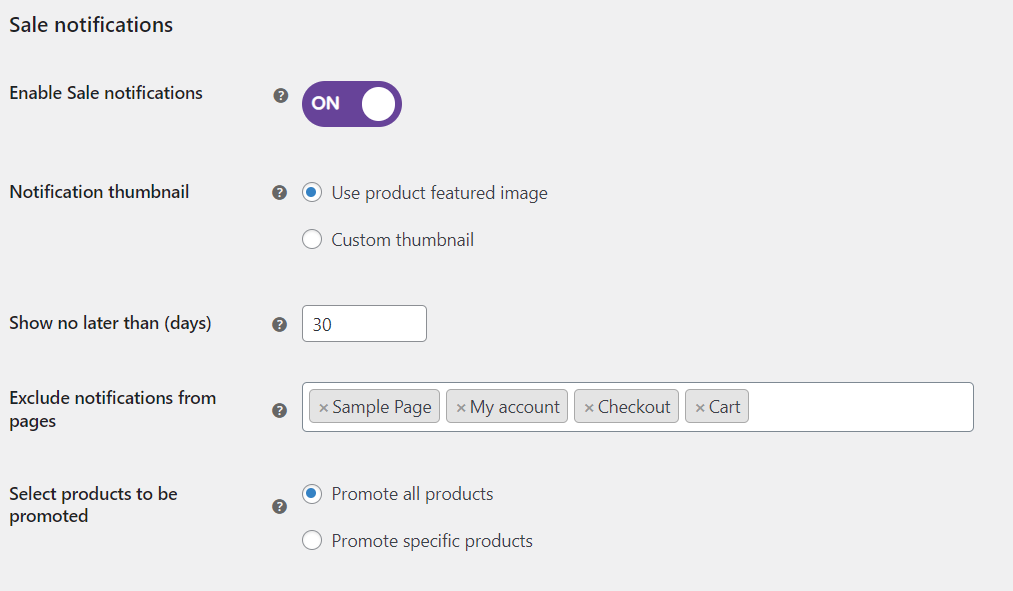Click help icon for Notification thumbnail

(280, 193)
